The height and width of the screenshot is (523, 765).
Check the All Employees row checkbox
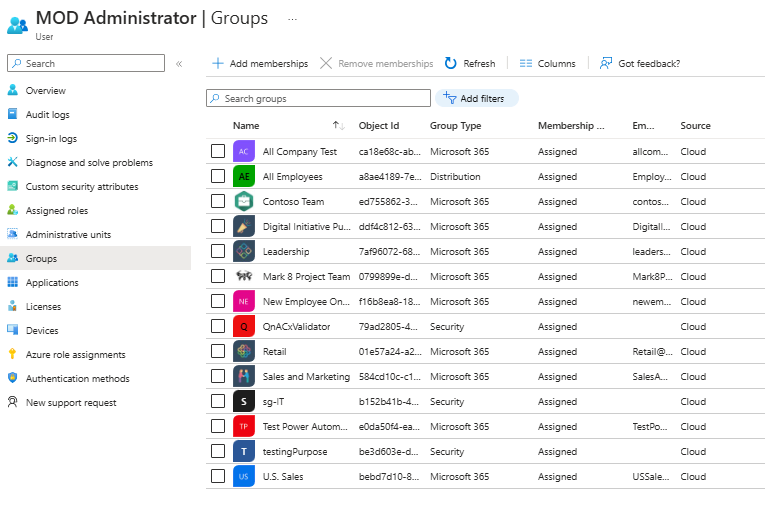pos(218,176)
